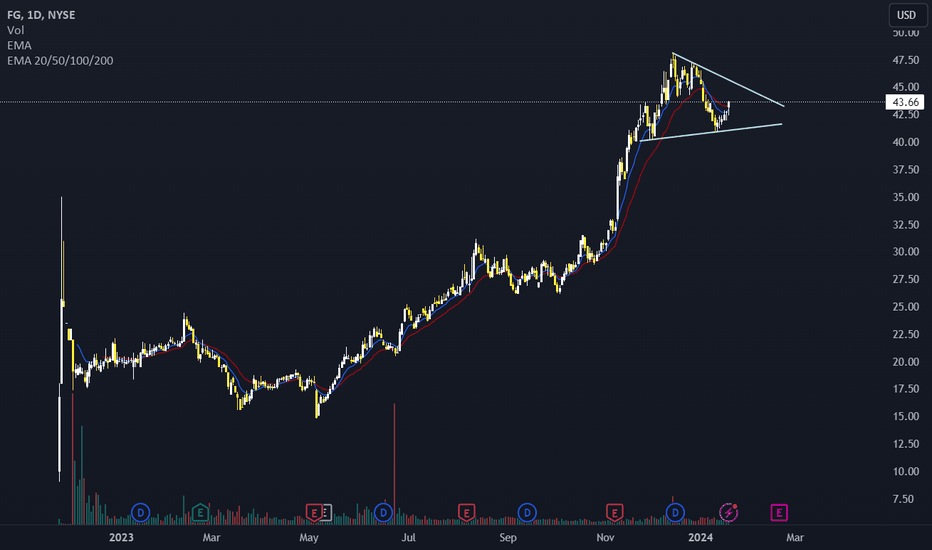This screenshot has width=932, height=550.
Task: Click the Sep time axis label
Action: (508, 538)
